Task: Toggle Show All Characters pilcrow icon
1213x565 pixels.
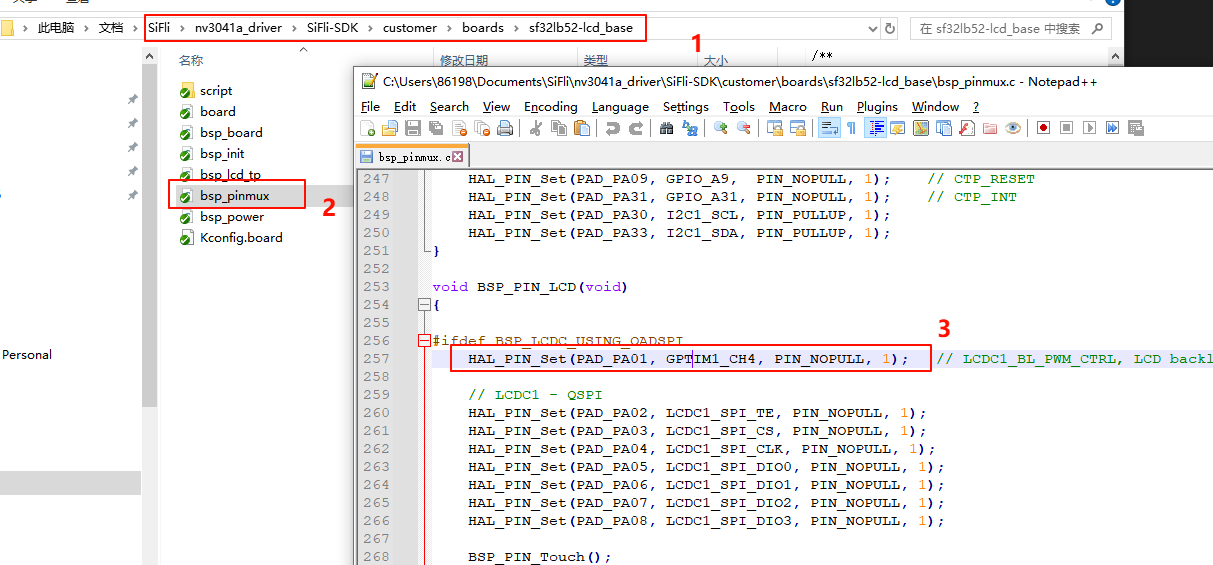Action: pos(851,128)
